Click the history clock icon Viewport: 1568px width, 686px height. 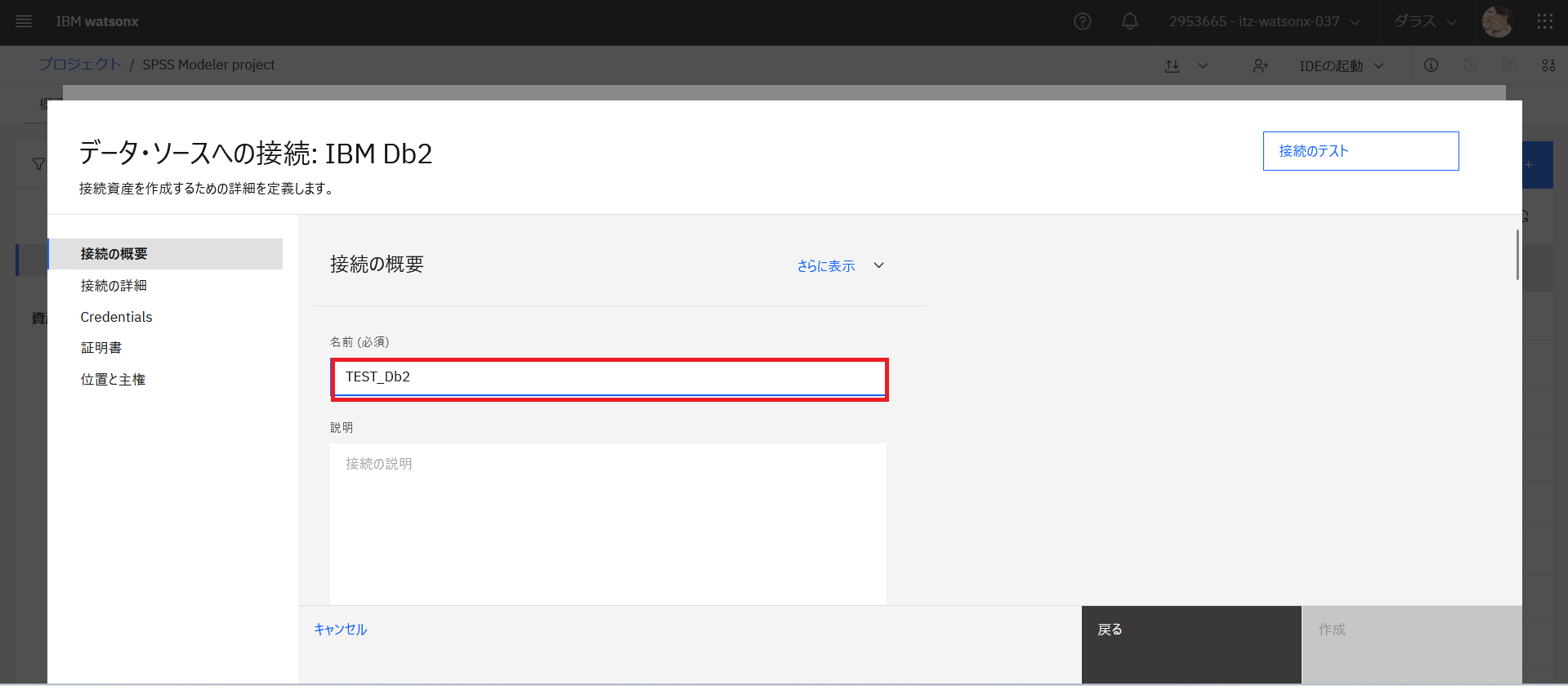tap(1470, 65)
